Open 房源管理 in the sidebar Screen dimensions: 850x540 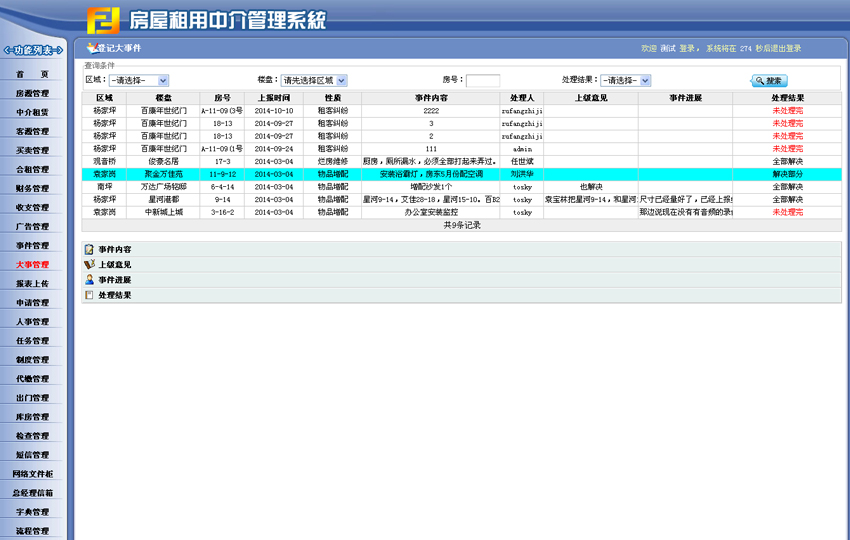32,93
